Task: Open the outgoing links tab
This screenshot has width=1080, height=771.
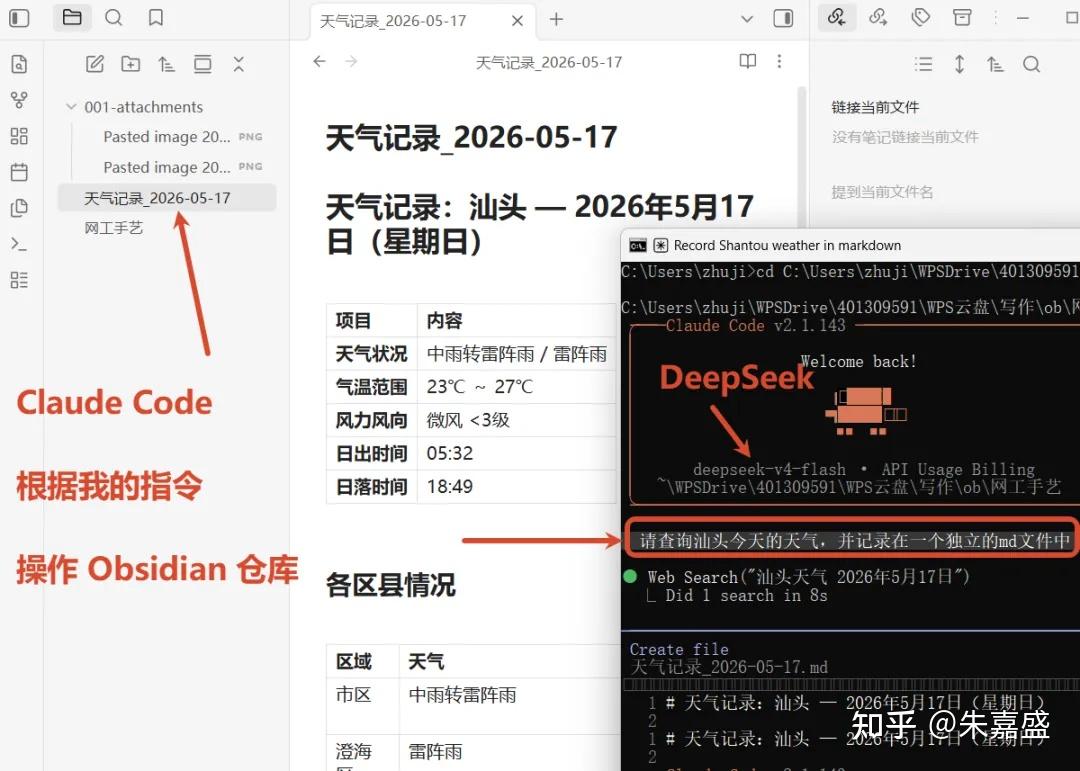Action: (x=878, y=17)
